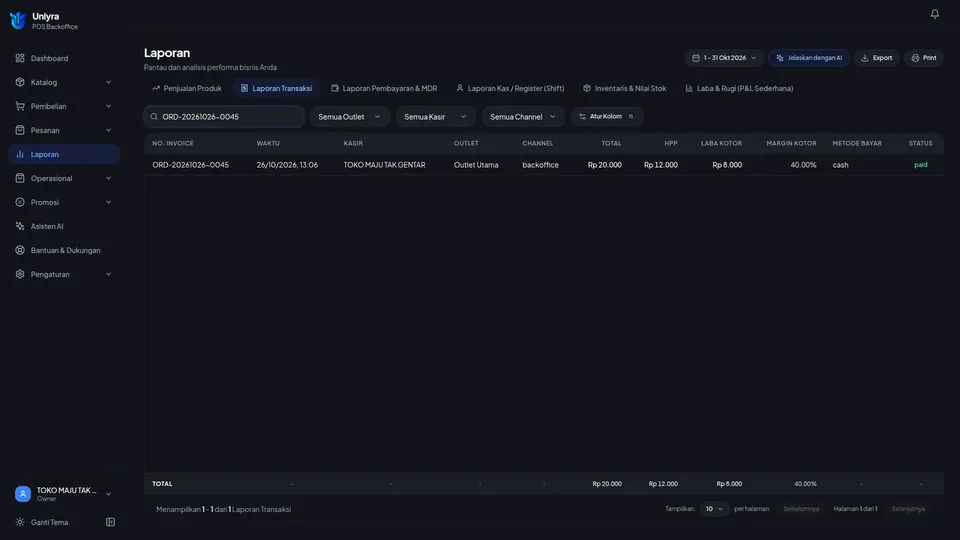The image size is (960, 540).
Task: Click the invoice search field
Action: click(224, 116)
